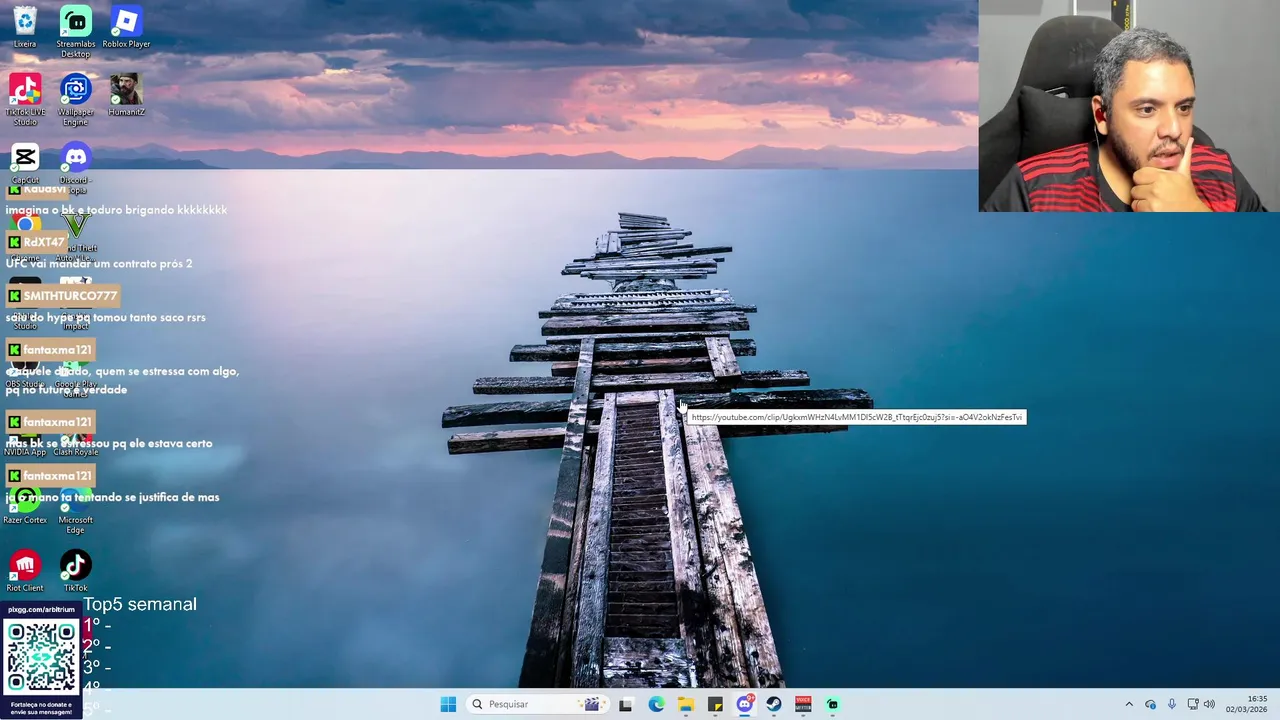The image size is (1280, 720).
Task: Open Voicemeeter from the taskbar
Action: coord(803,704)
